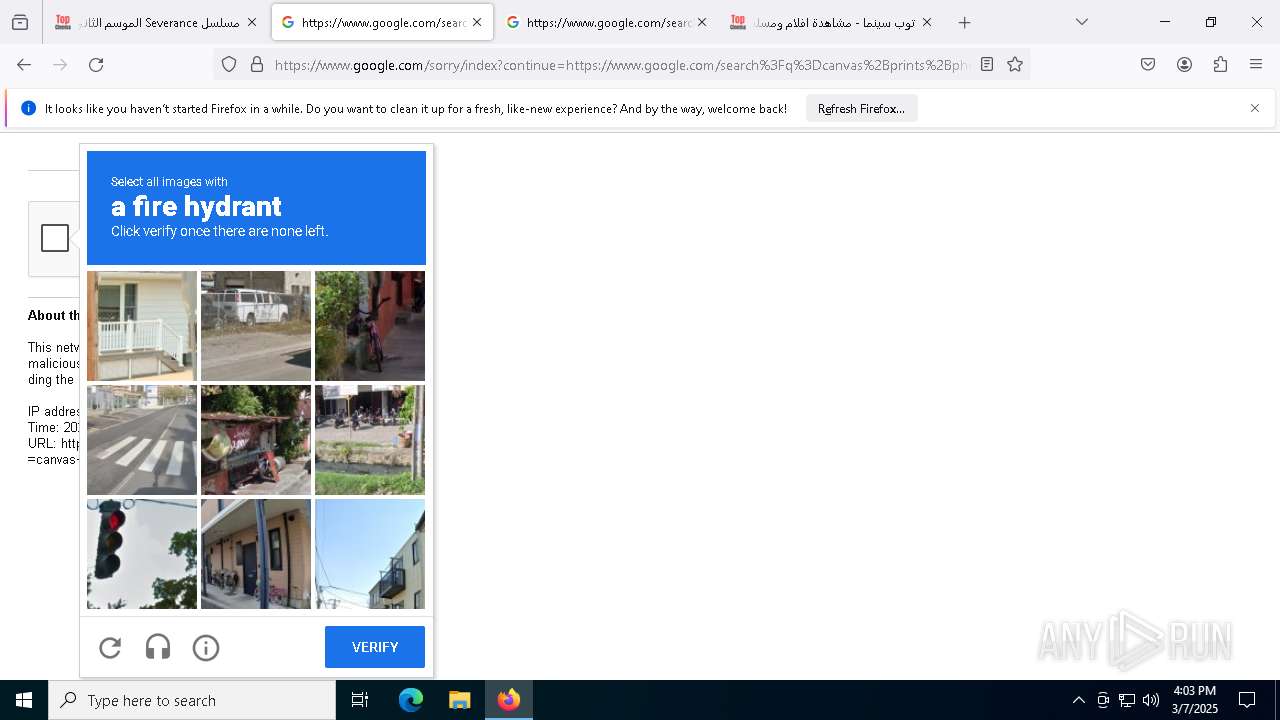1280x720 pixels.
Task: Select the blue sky building image
Action: [x=370, y=554]
